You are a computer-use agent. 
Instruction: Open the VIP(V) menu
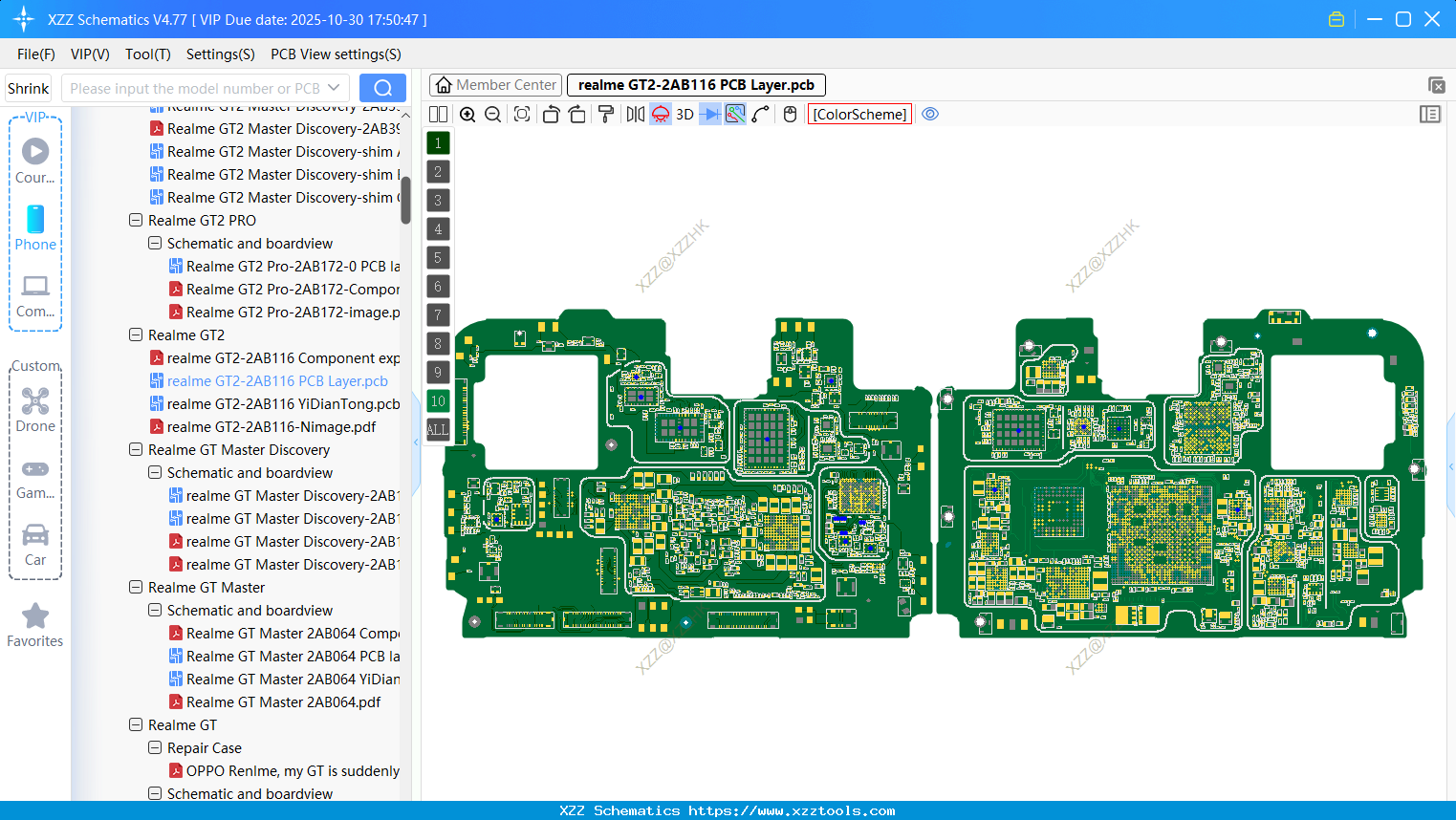pos(90,54)
